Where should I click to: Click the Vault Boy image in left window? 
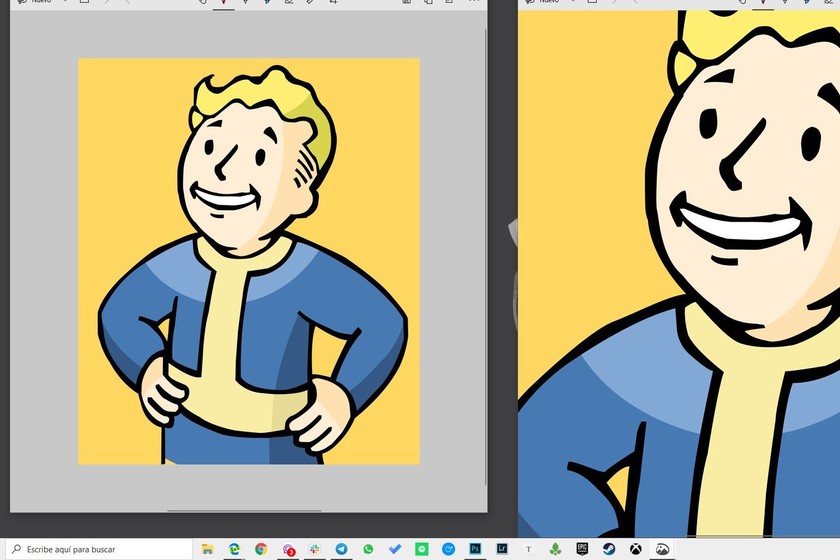coord(249,261)
